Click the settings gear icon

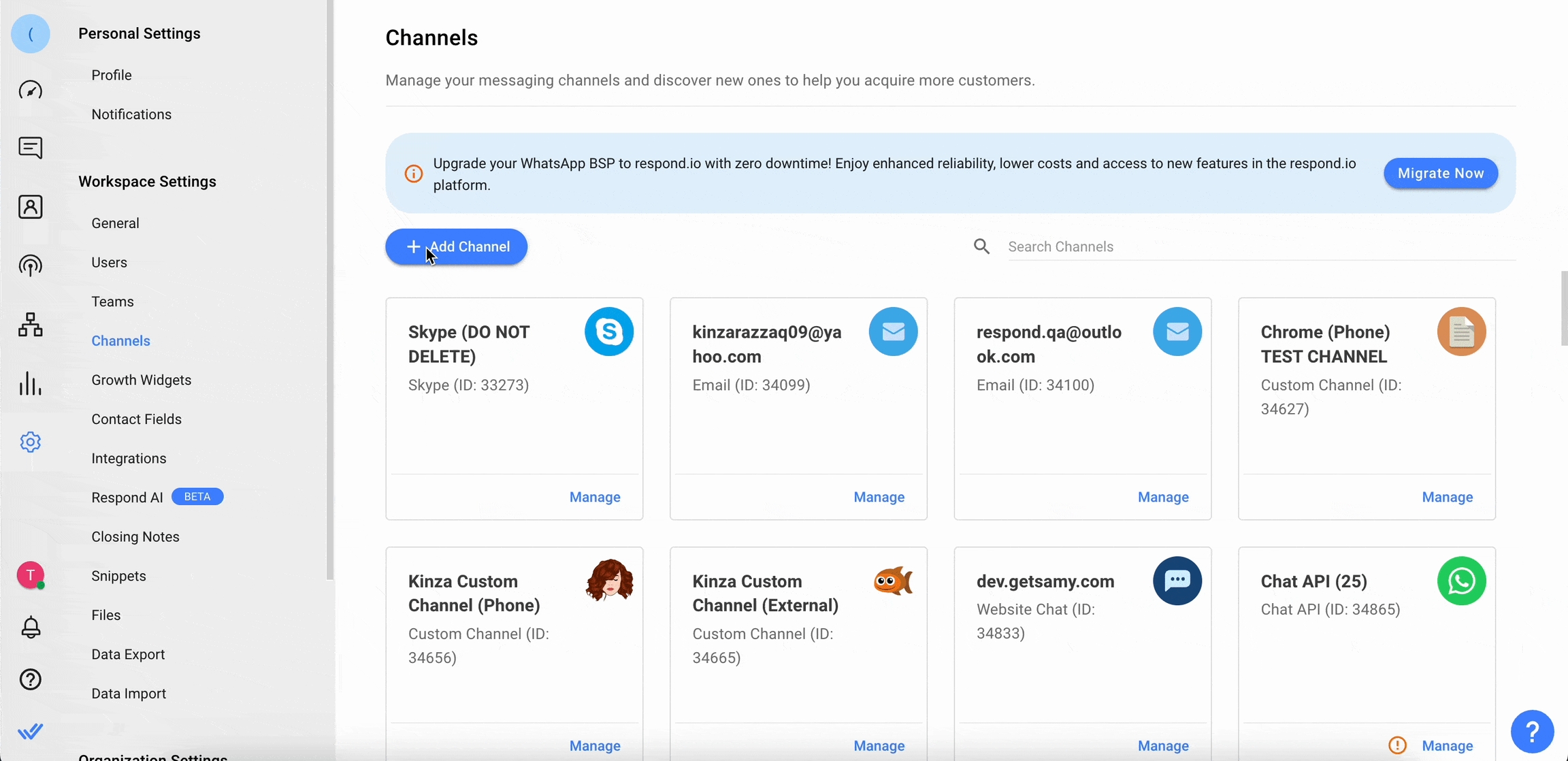pos(30,442)
